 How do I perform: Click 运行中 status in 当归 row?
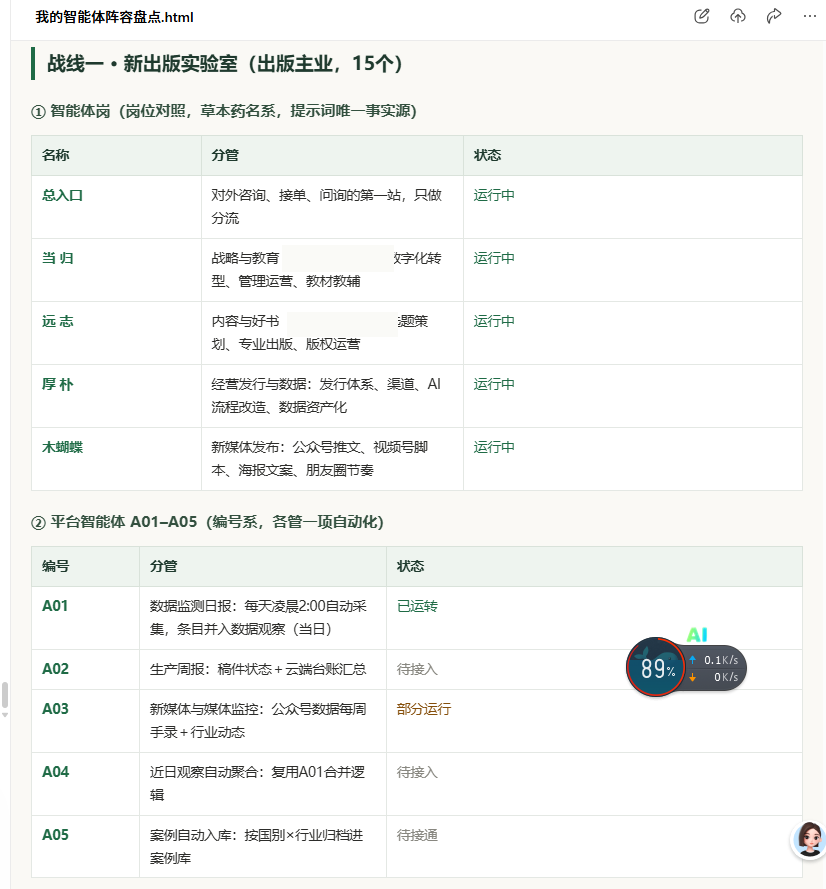(494, 259)
